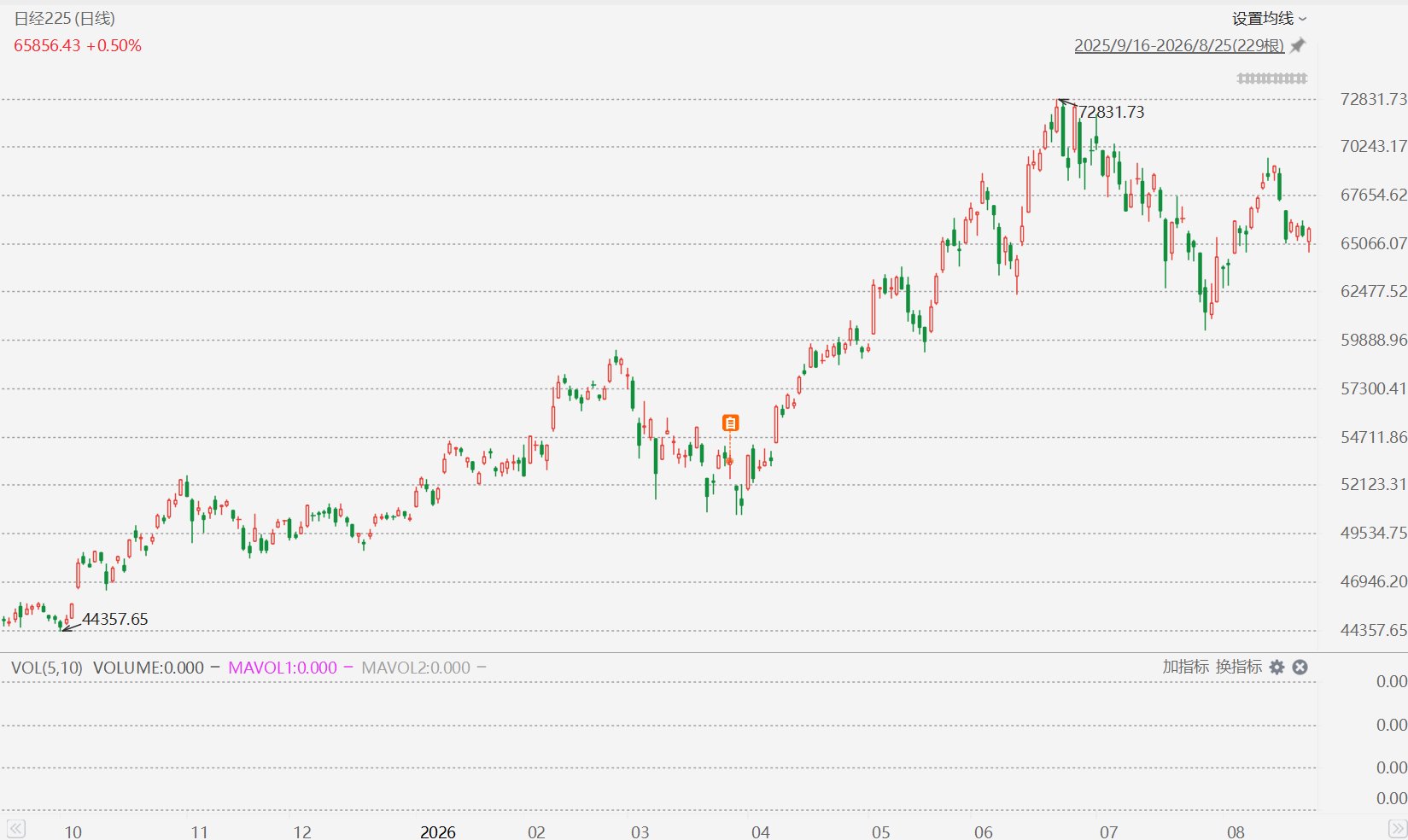Click month 11 on the time axis
The width and height of the screenshot is (1408, 840).
[x=199, y=831]
